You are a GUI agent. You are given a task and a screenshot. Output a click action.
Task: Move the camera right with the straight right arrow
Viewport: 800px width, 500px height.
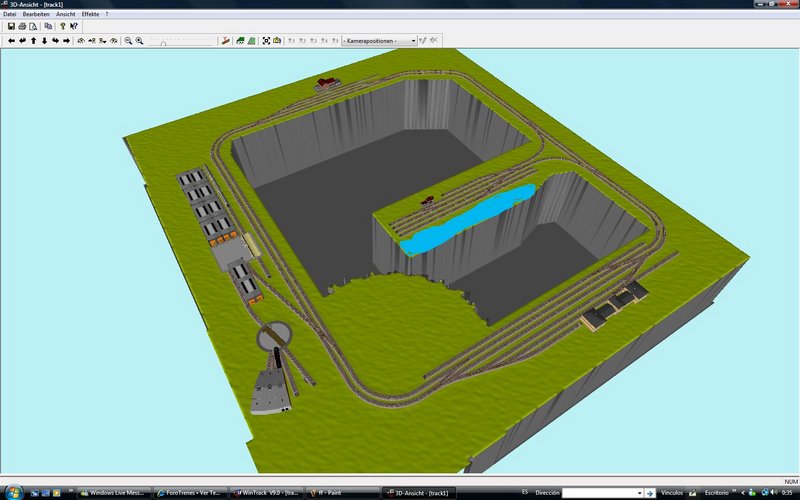(66, 40)
